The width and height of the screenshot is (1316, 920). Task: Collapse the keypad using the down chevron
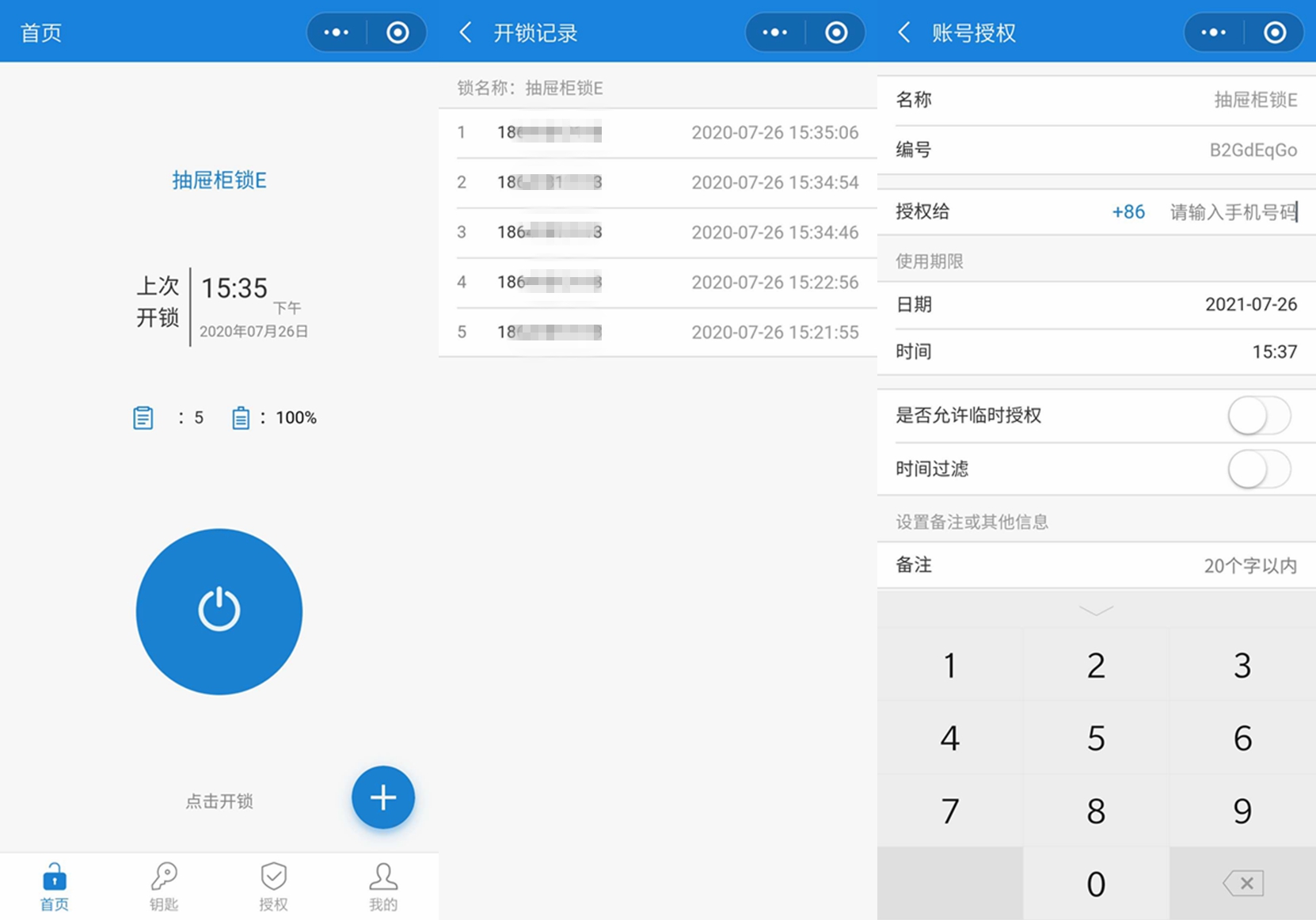[1095, 611]
